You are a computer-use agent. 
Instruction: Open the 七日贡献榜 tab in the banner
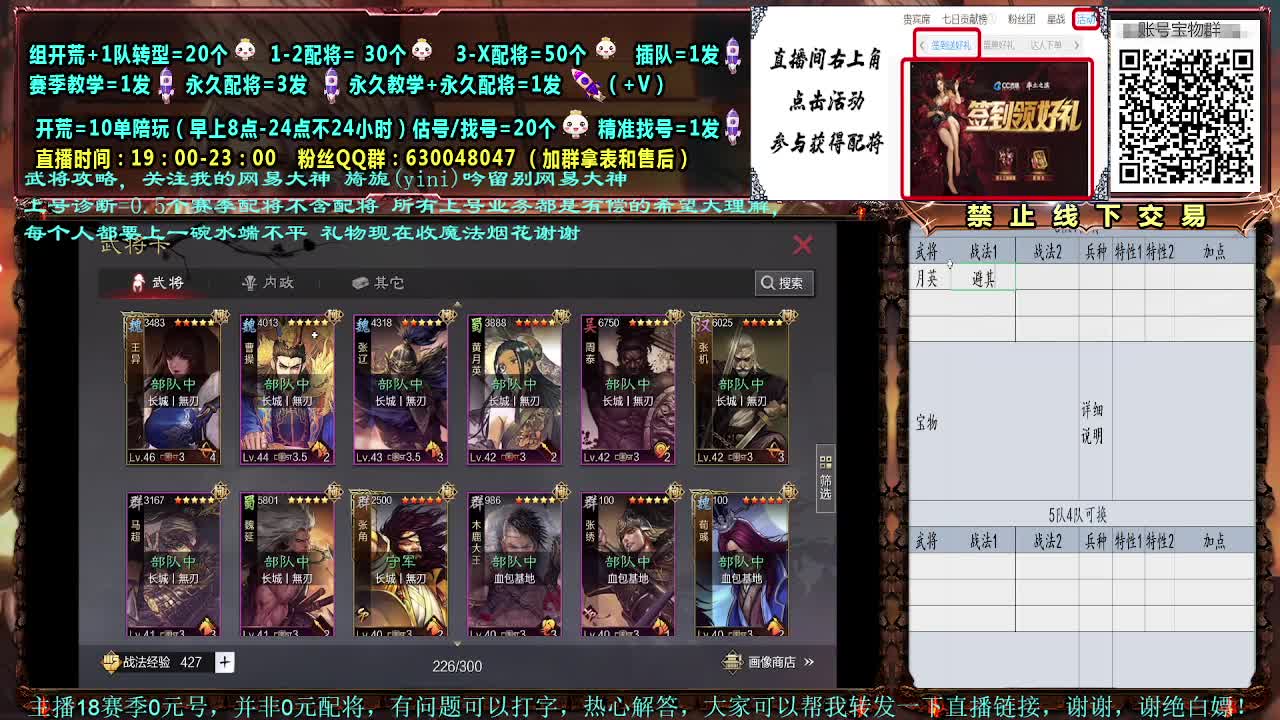964,19
